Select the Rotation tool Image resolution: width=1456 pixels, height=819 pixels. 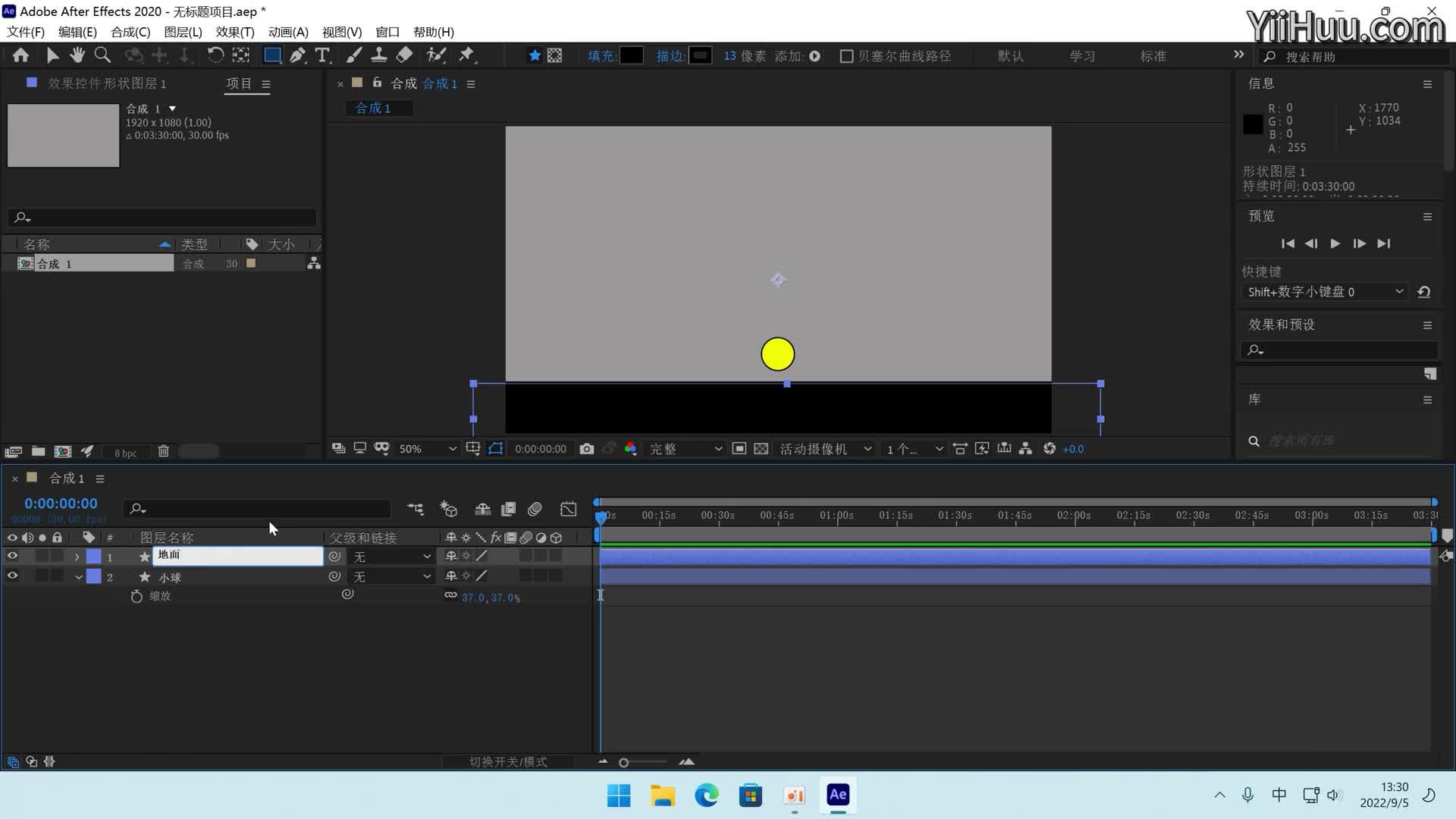[x=215, y=55]
